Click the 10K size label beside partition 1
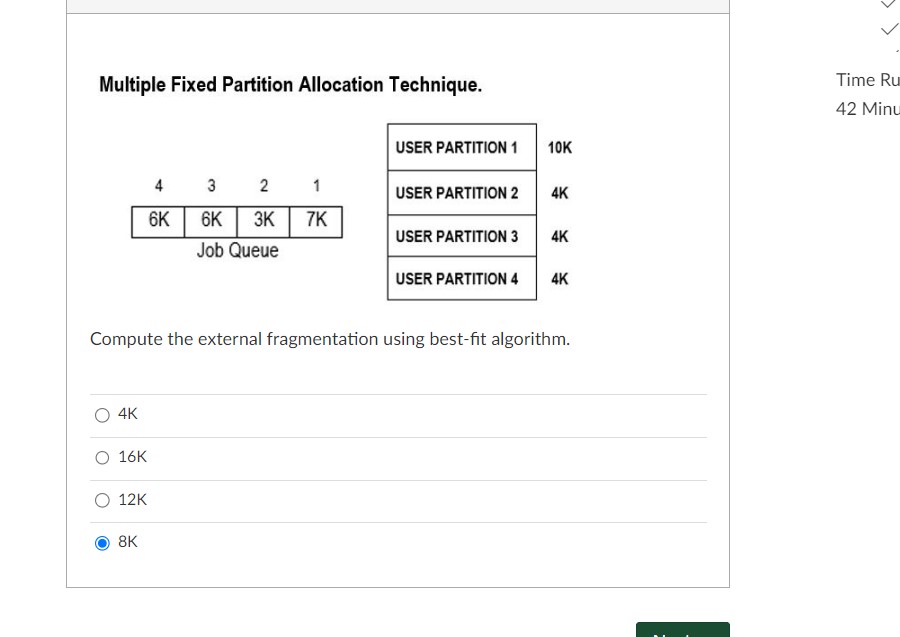This screenshot has width=900, height=637. (x=560, y=147)
